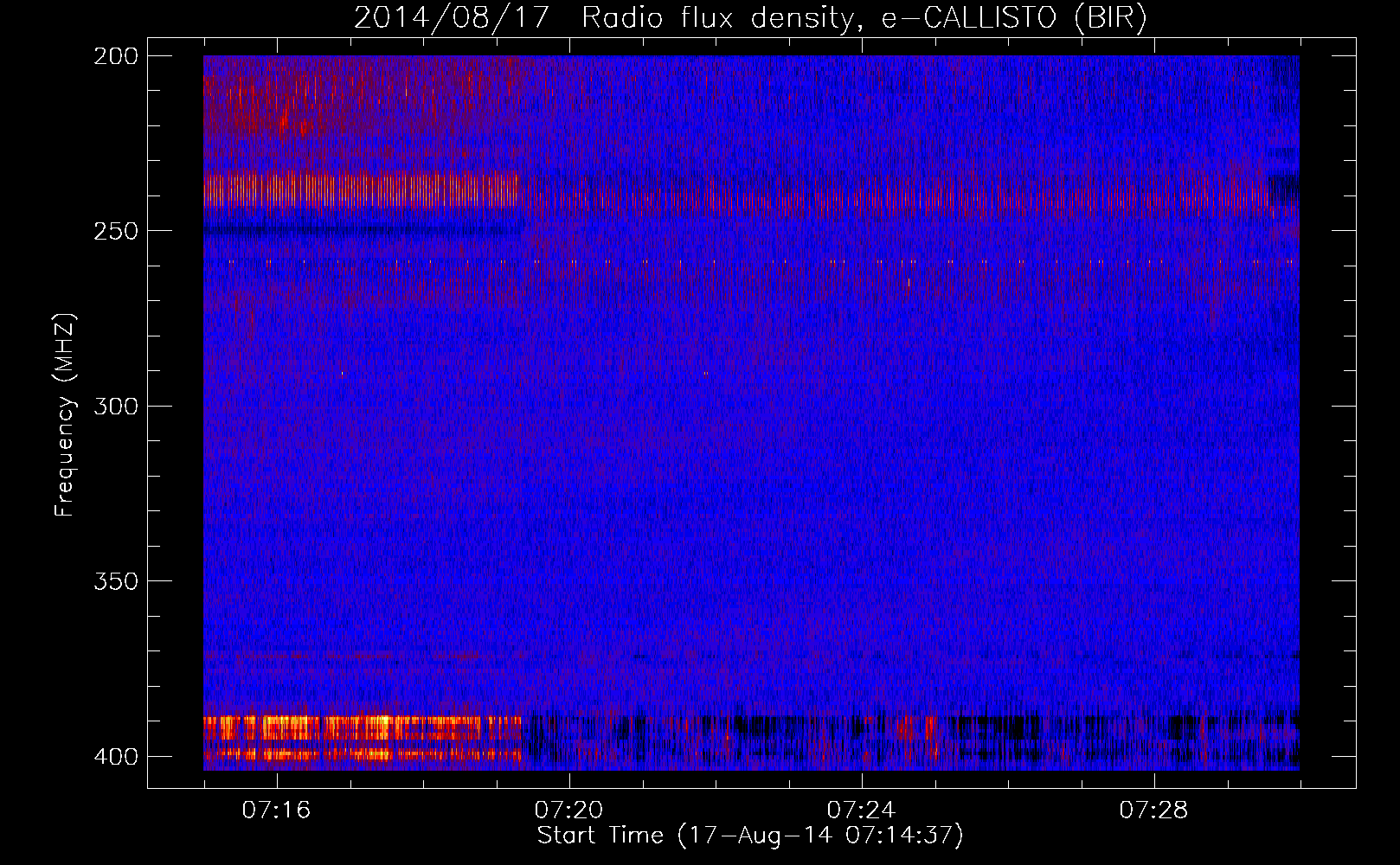Click the '300' frequency tick label
The image size is (1400, 865).
(x=116, y=406)
